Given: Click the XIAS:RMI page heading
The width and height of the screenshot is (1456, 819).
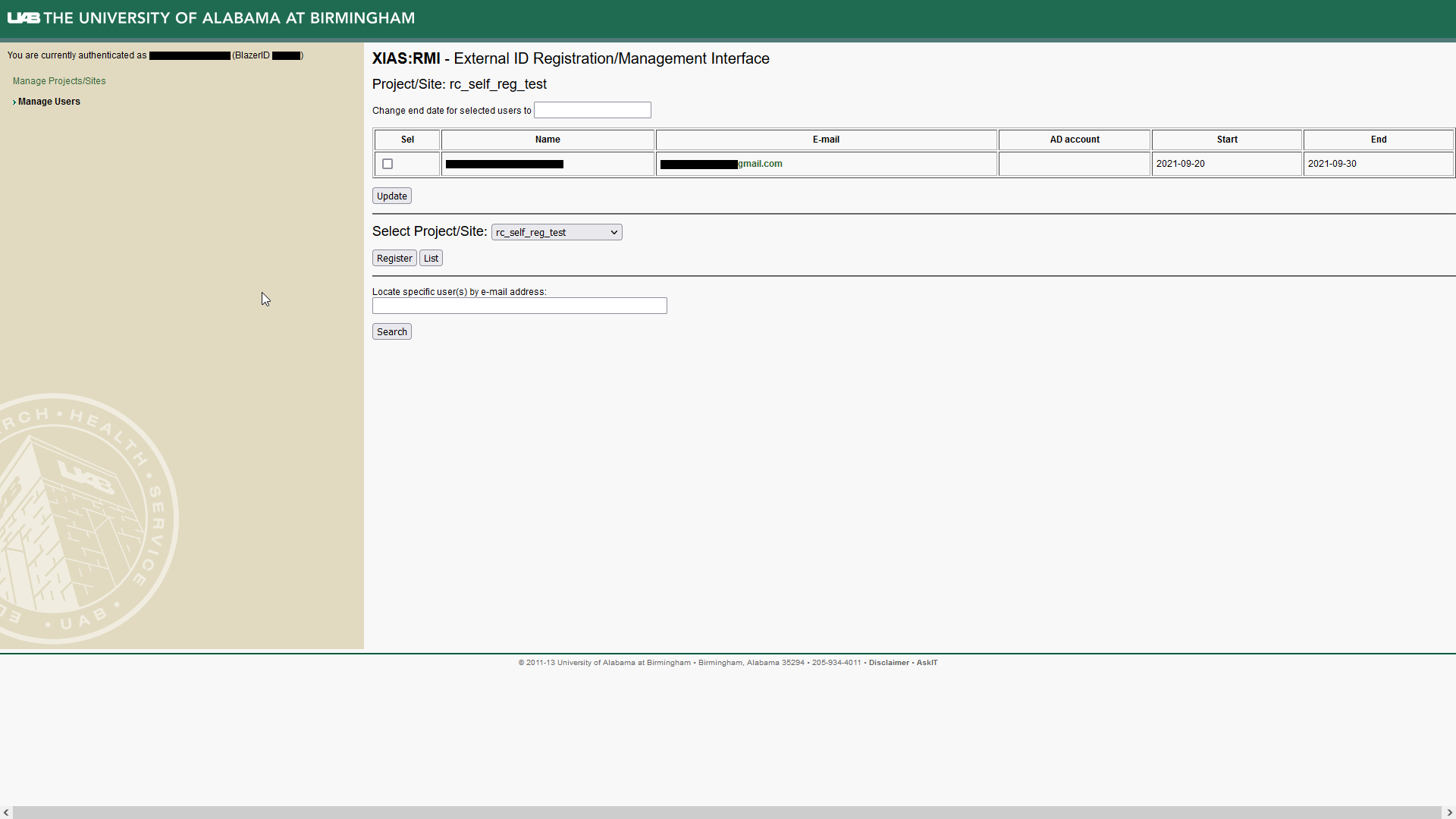Looking at the screenshot, I should click(x=570, y=58).
